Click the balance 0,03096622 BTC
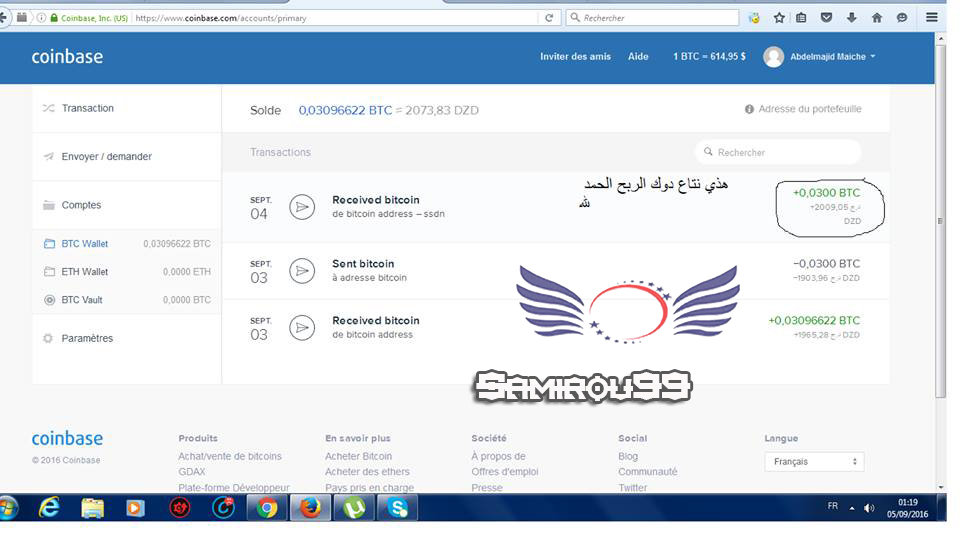This screenshot has width=960, height=539. 345,110
